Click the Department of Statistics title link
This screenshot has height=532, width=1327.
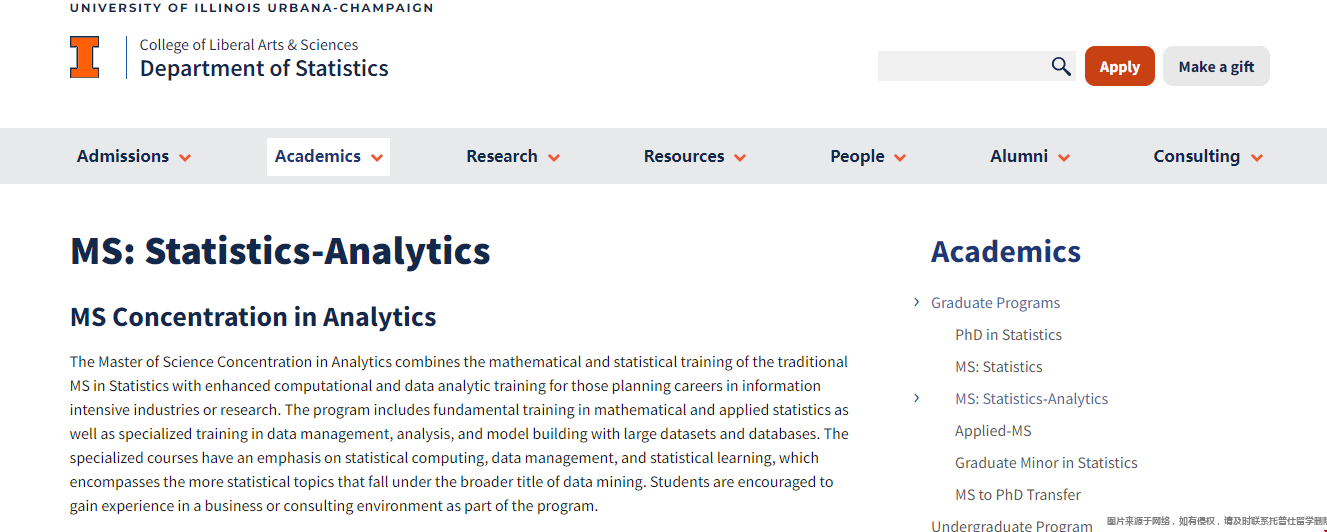point(264,68)
